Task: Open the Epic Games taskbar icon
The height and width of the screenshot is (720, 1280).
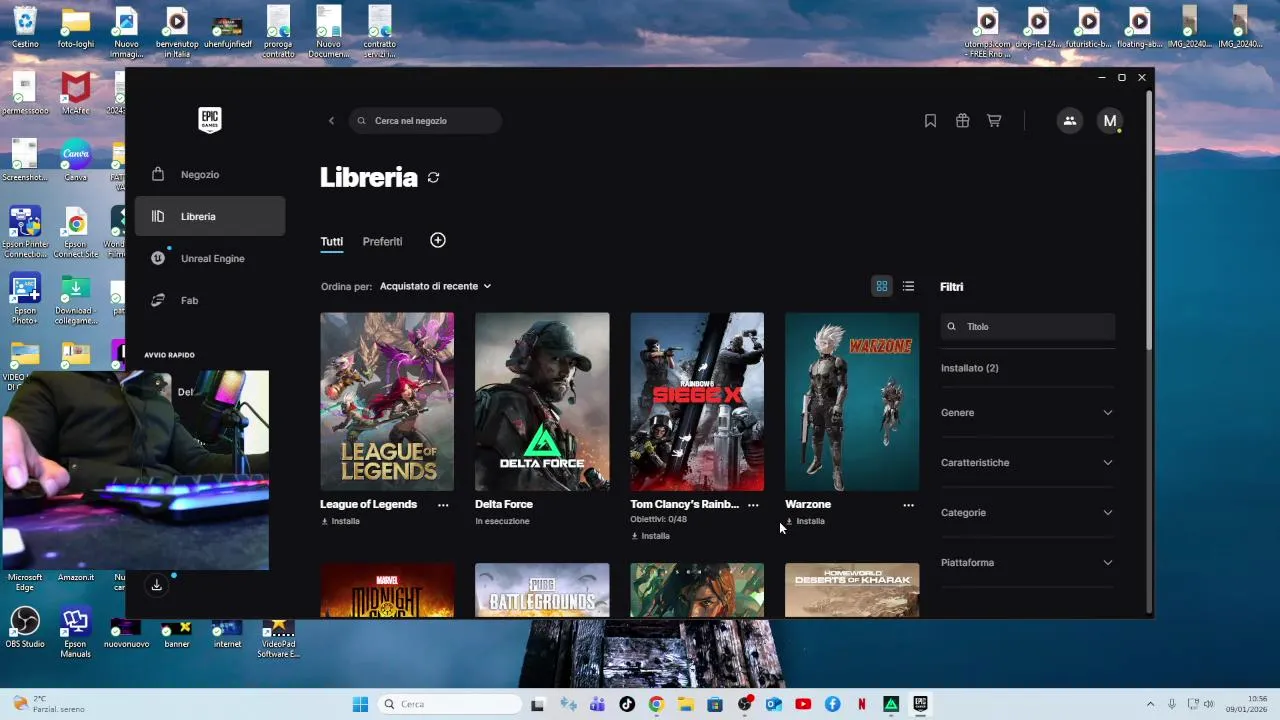Action: [920, 704]
